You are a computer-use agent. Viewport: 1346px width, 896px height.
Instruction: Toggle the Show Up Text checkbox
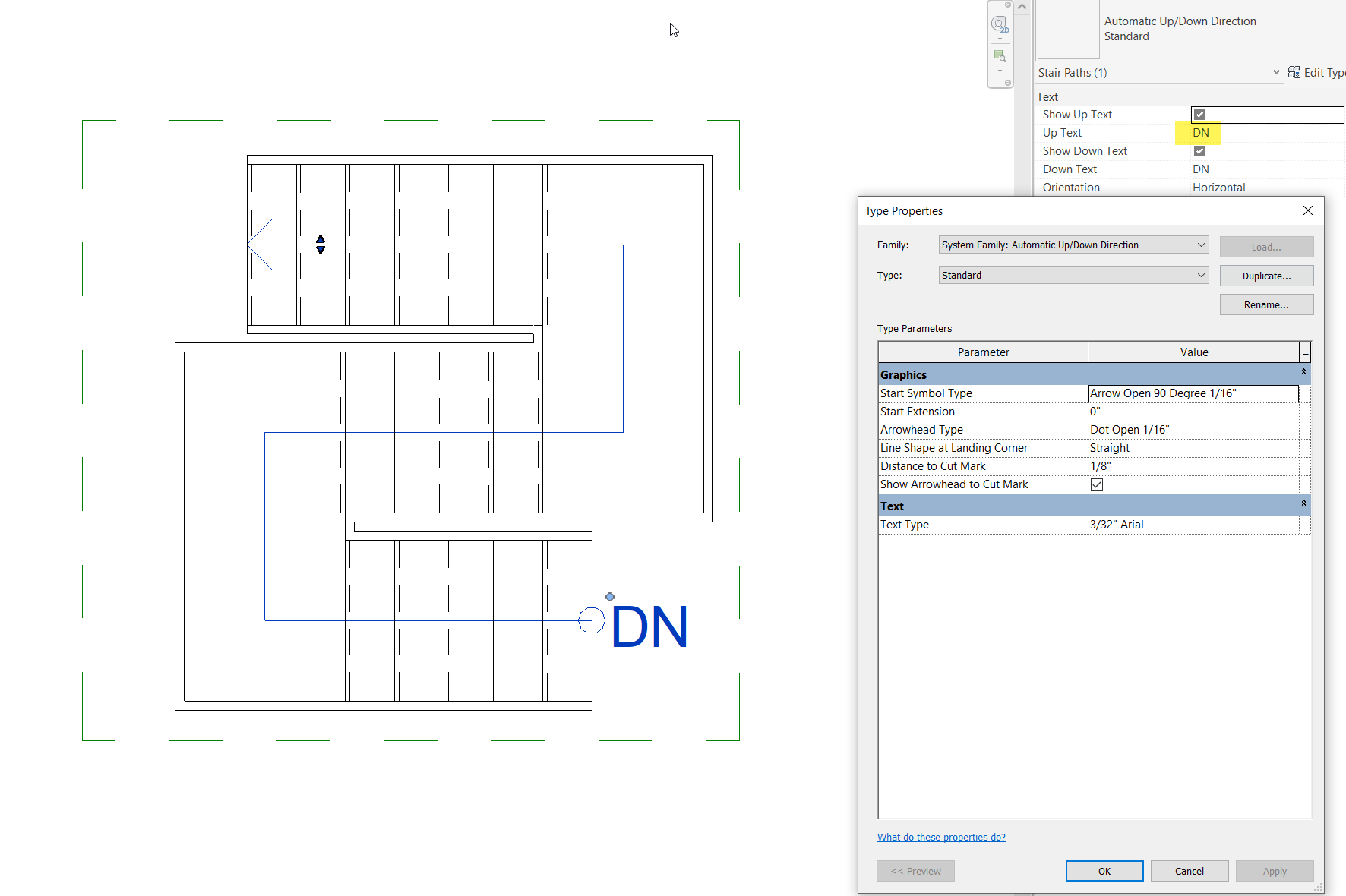point(1199,115)
